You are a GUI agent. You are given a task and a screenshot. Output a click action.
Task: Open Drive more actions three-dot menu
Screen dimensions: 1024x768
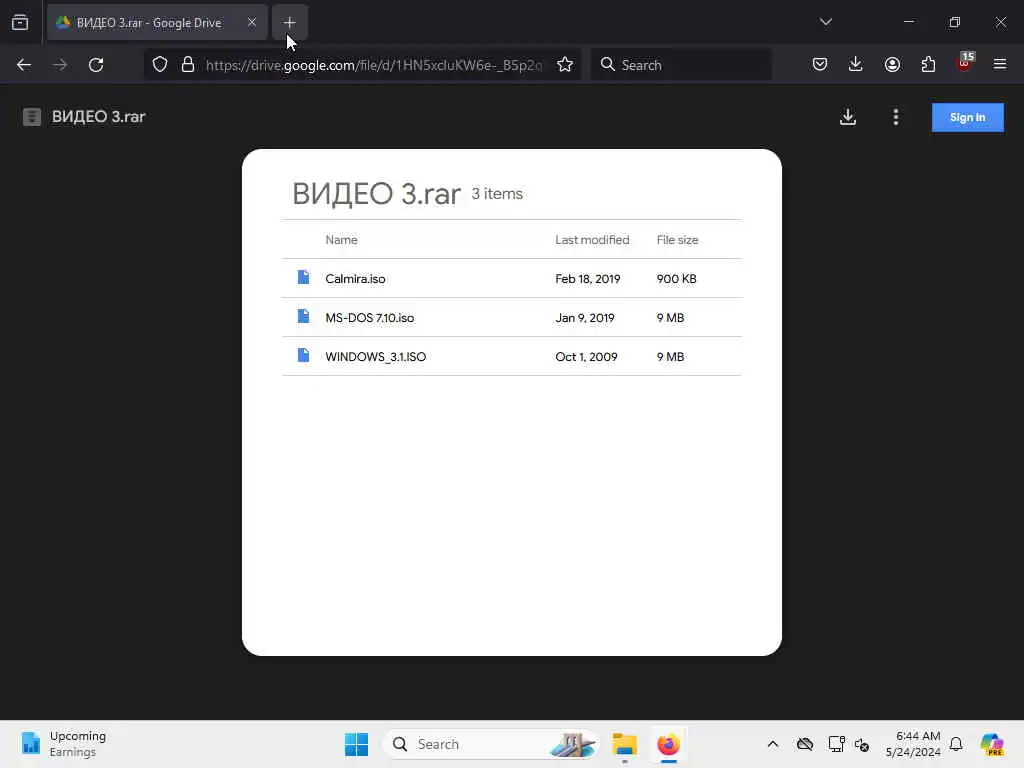tap(895, 117)
